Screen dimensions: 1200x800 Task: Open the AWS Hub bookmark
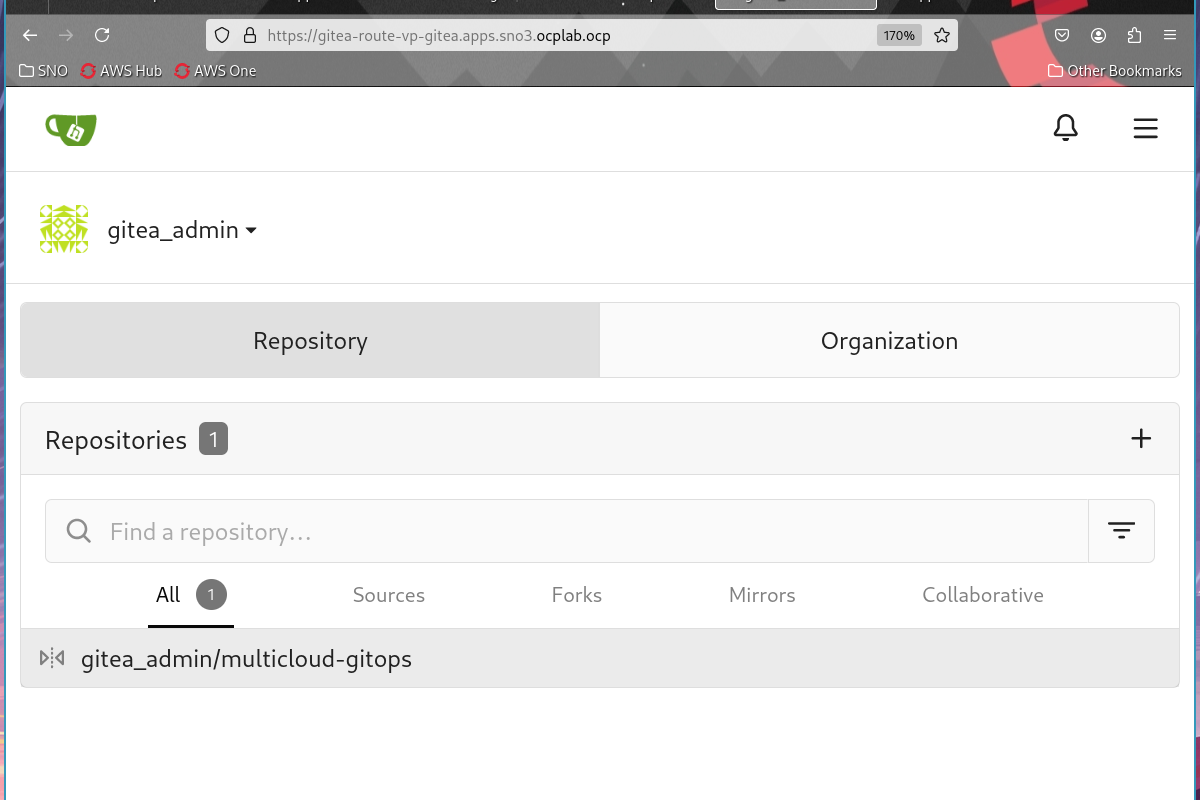[x=120, y=70]
